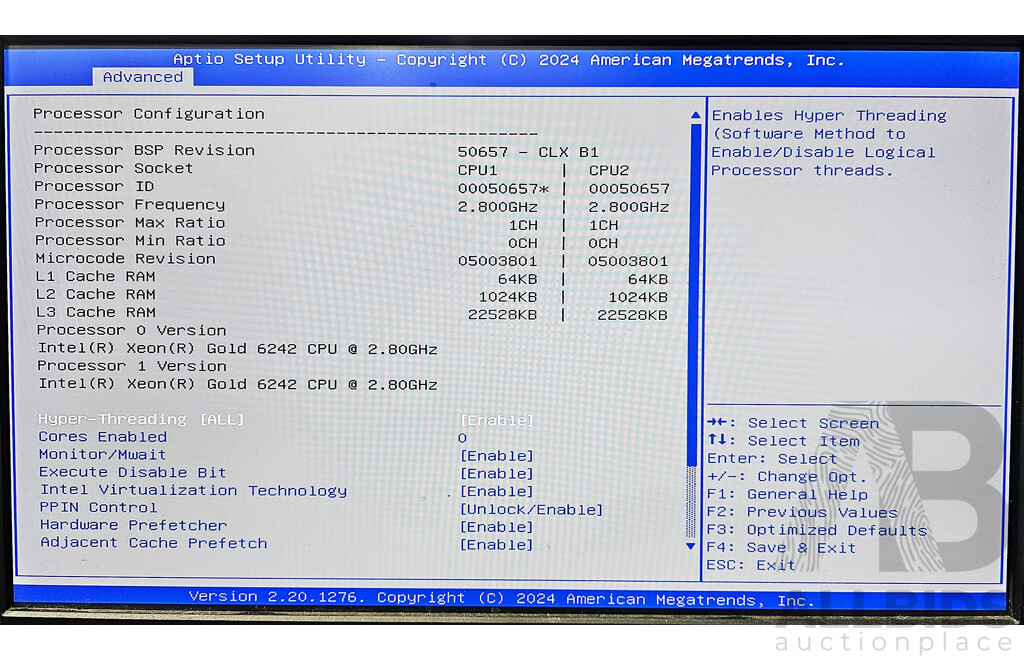The width and height of the screenshot is (1024, 660).
Task: Click ESC: Exit hint
Action: [x=751, y=565]
